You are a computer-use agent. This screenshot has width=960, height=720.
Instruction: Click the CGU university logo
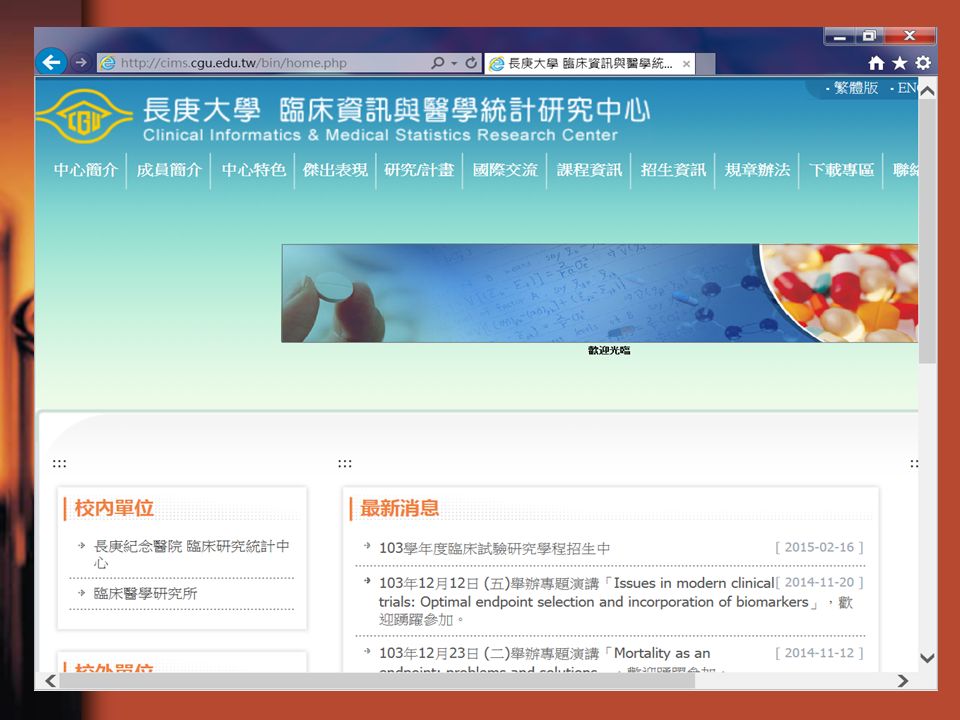point(84,116)
